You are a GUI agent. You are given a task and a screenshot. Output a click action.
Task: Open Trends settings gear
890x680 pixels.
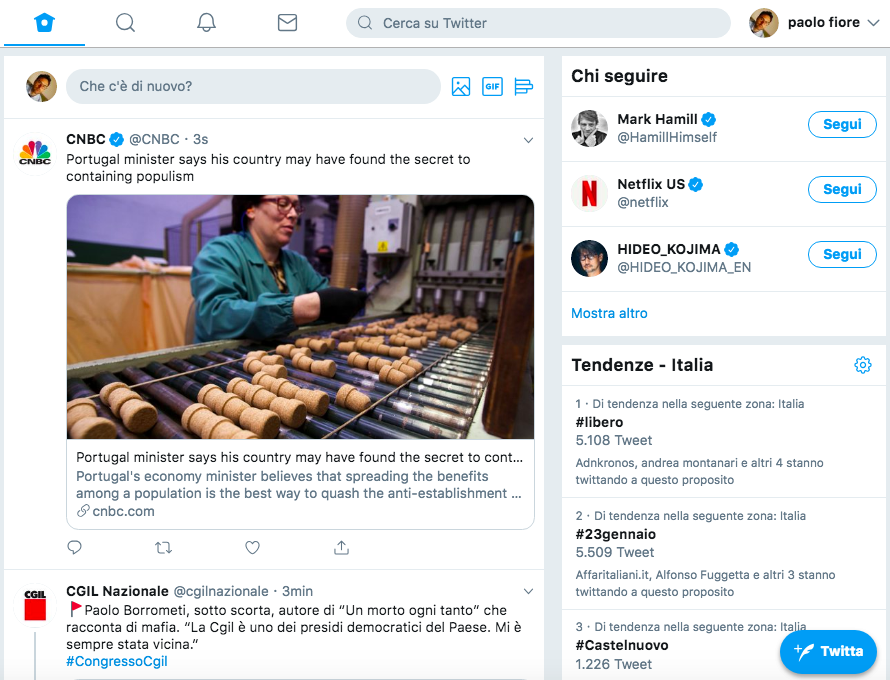862,365
